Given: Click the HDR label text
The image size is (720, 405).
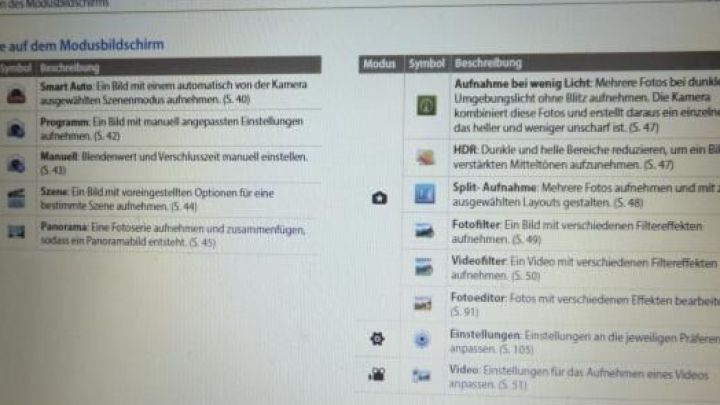Looking at the screenshot, I should [465, 150].
